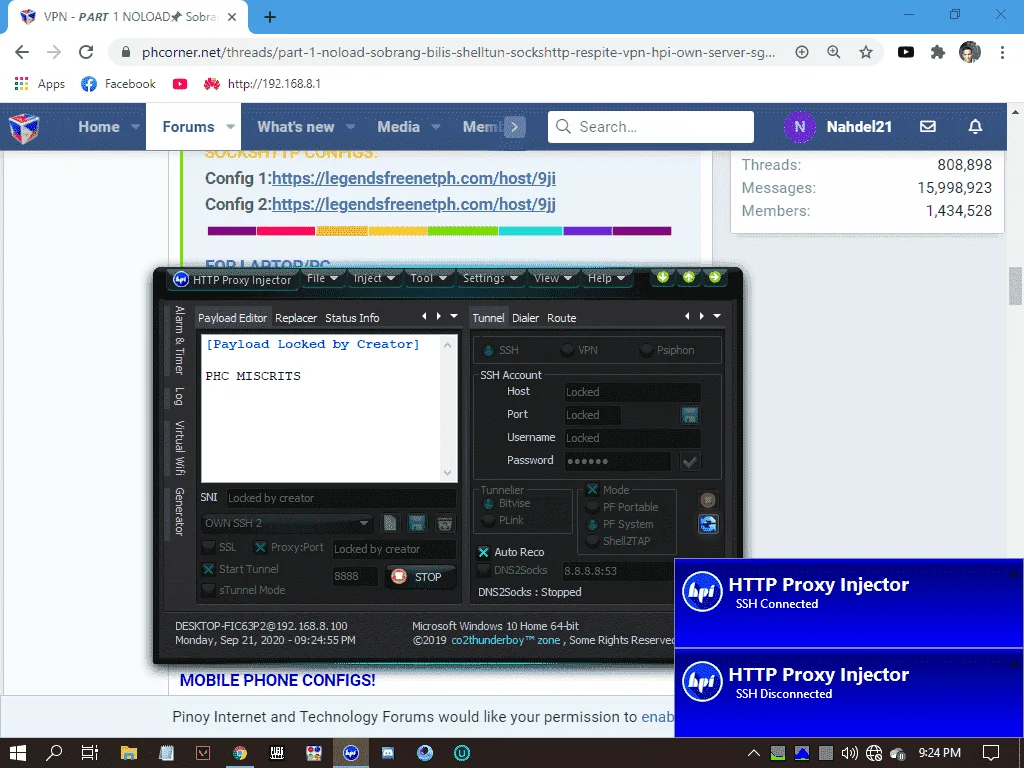Click the page vertical scrollbar thumb

tap(1015, 285)
